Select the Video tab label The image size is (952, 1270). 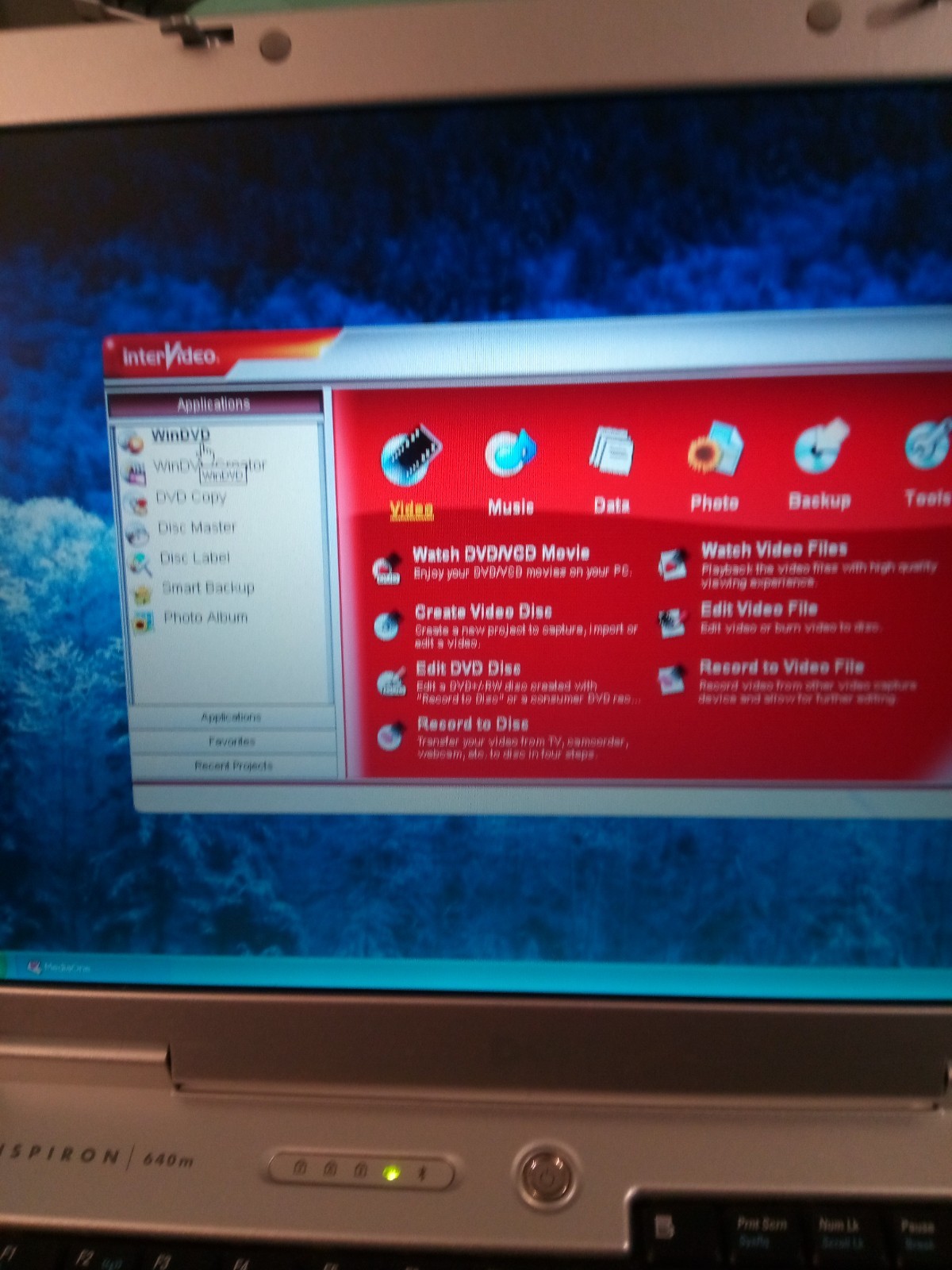coord(411,510)
